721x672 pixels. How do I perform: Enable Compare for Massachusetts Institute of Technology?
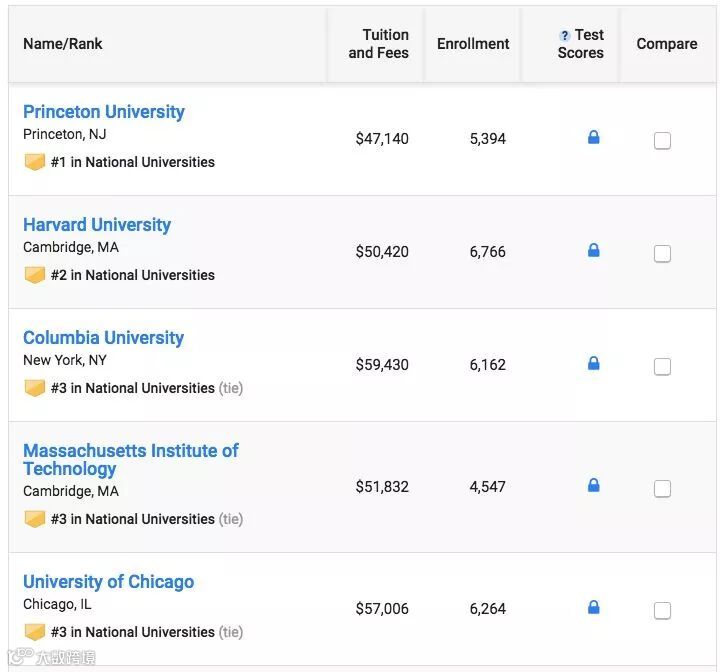click(x=662, y=489)
